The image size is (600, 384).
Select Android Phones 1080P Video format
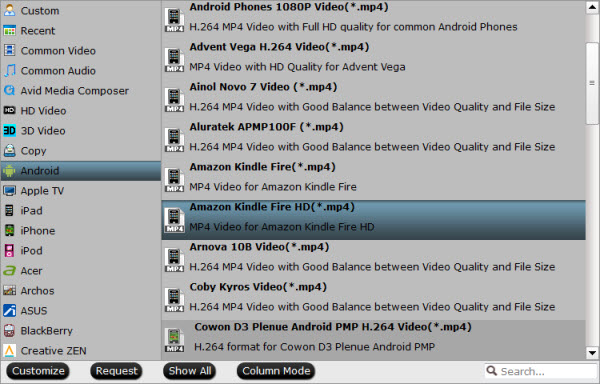(x=373, y=20)
